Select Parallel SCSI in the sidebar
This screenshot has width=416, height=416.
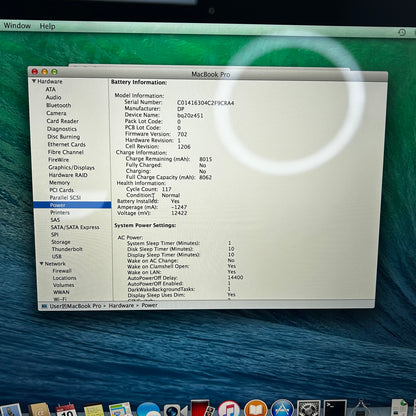tap(65, 197)
